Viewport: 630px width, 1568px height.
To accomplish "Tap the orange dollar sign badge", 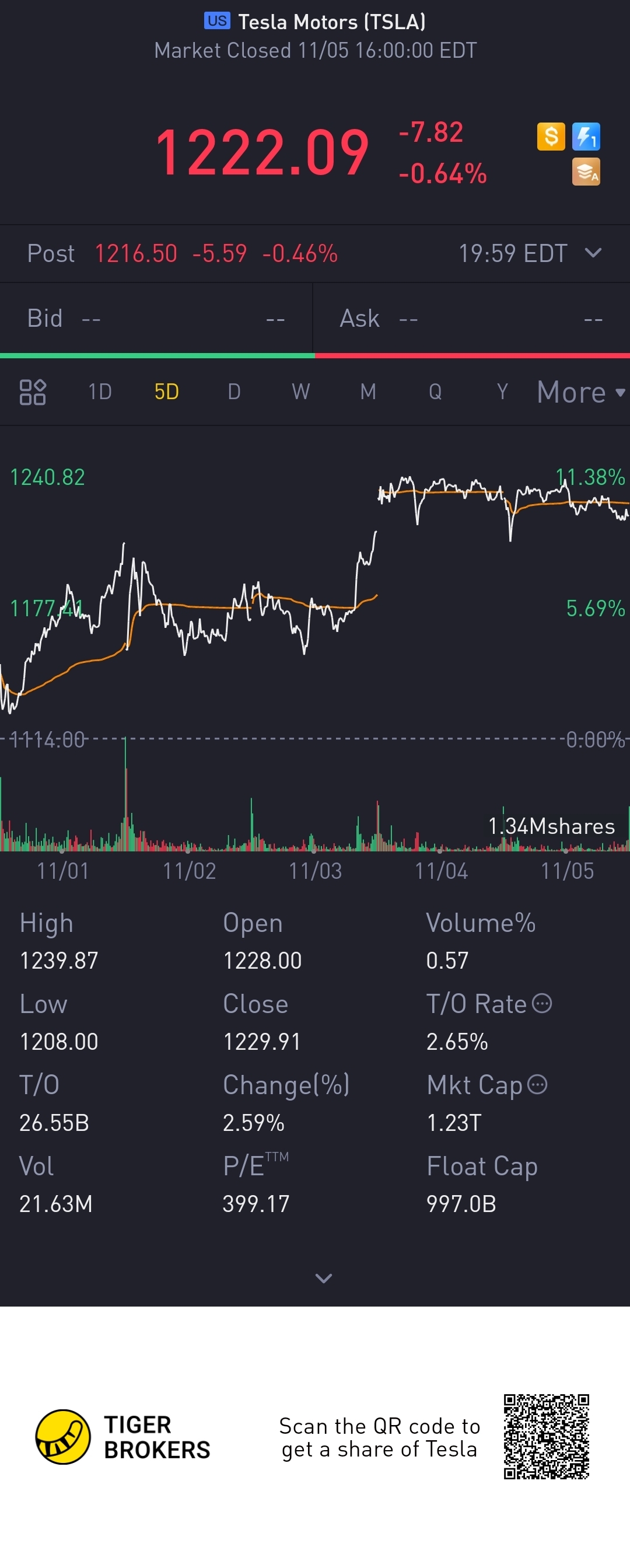I will (551, 137).
